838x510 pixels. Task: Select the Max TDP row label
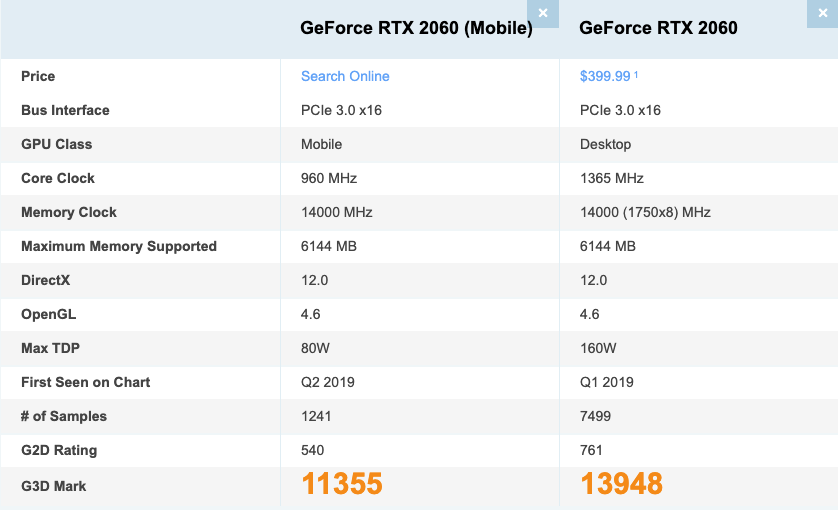click(x=49, y=348)
